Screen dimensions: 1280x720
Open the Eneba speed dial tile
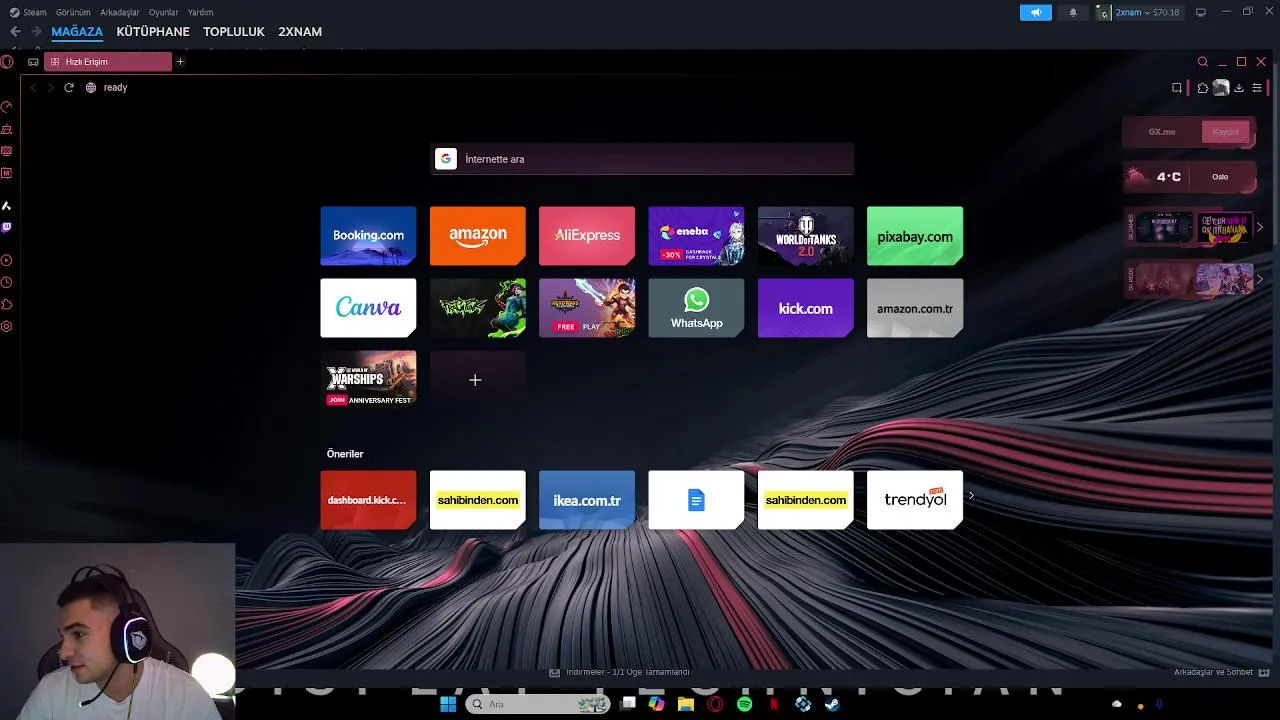point(696,236)
